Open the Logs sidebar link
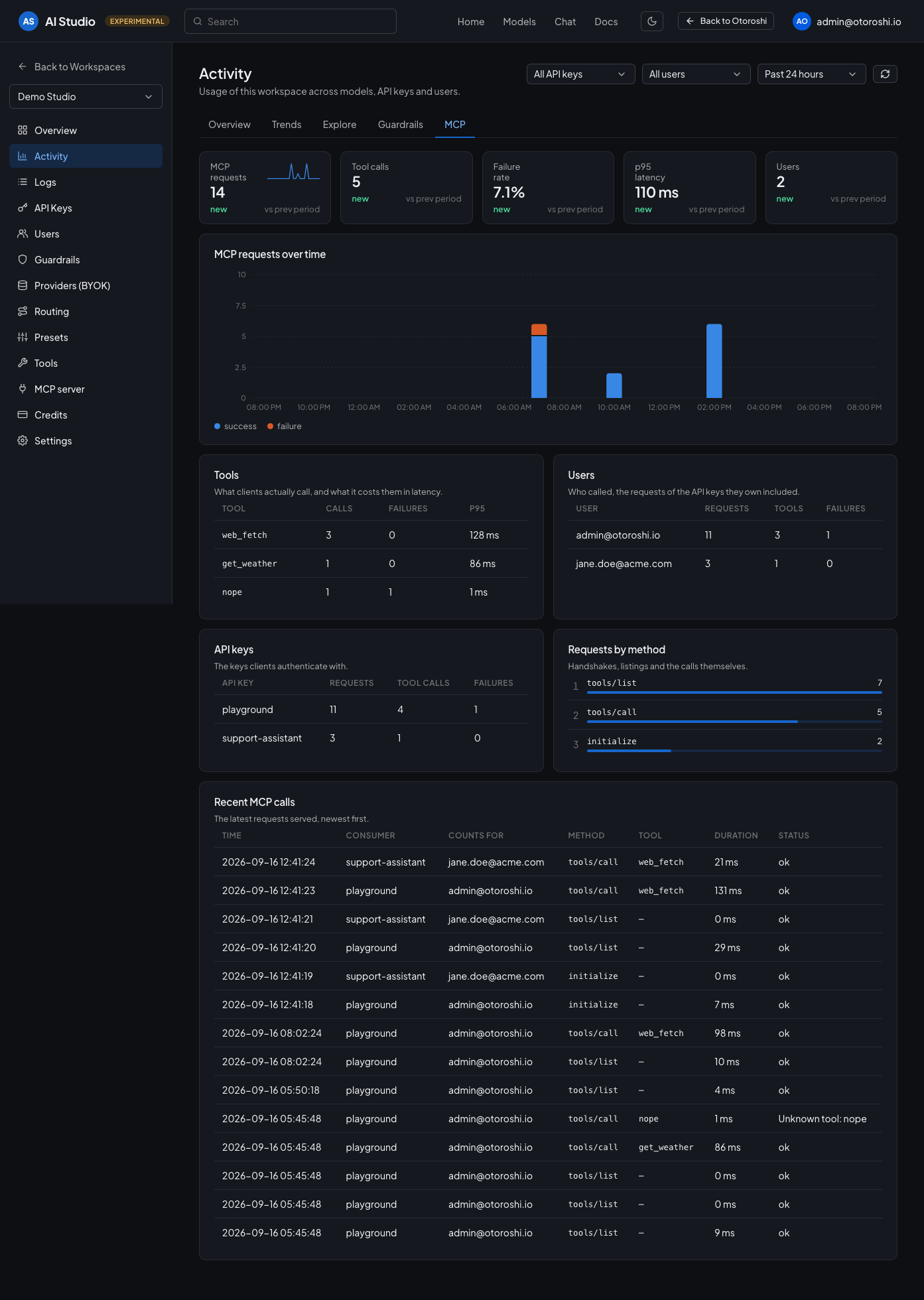Image resolution: width=924 pixels, height=1300 pixels. 86,182
